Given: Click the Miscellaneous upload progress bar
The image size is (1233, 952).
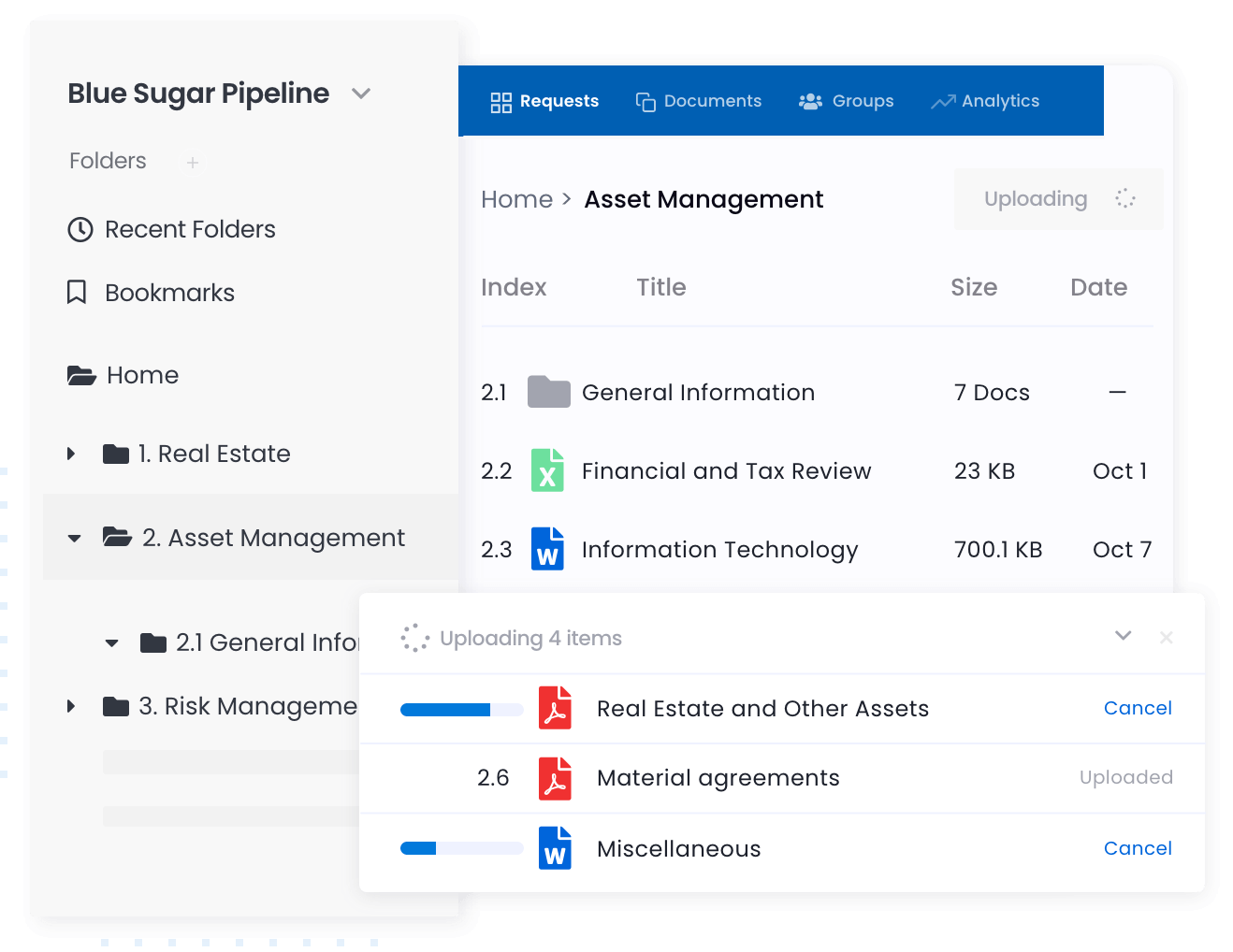Looking at the screenshot, I should point(461,848).
